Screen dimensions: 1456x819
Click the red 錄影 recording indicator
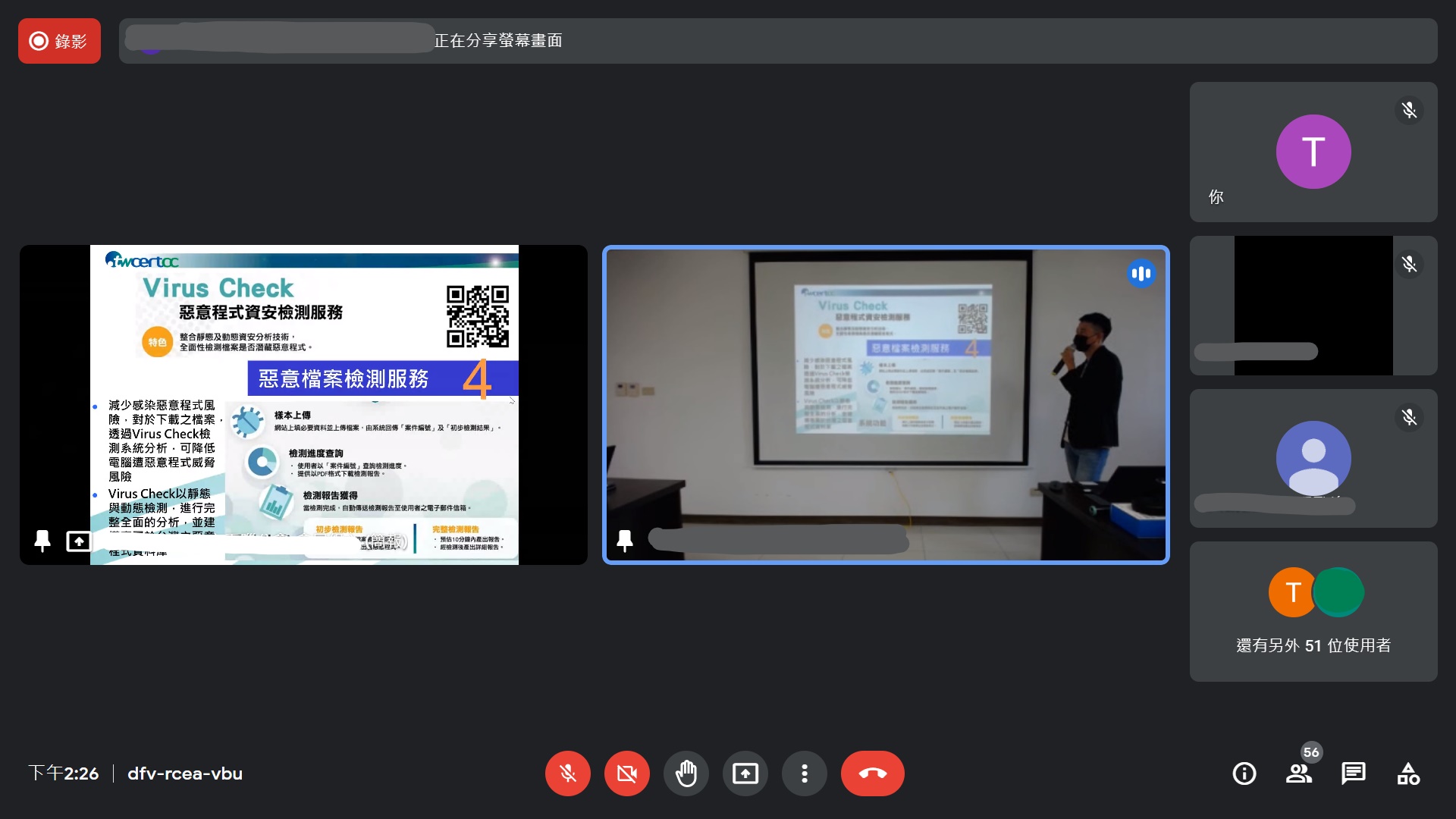[59, 41]
